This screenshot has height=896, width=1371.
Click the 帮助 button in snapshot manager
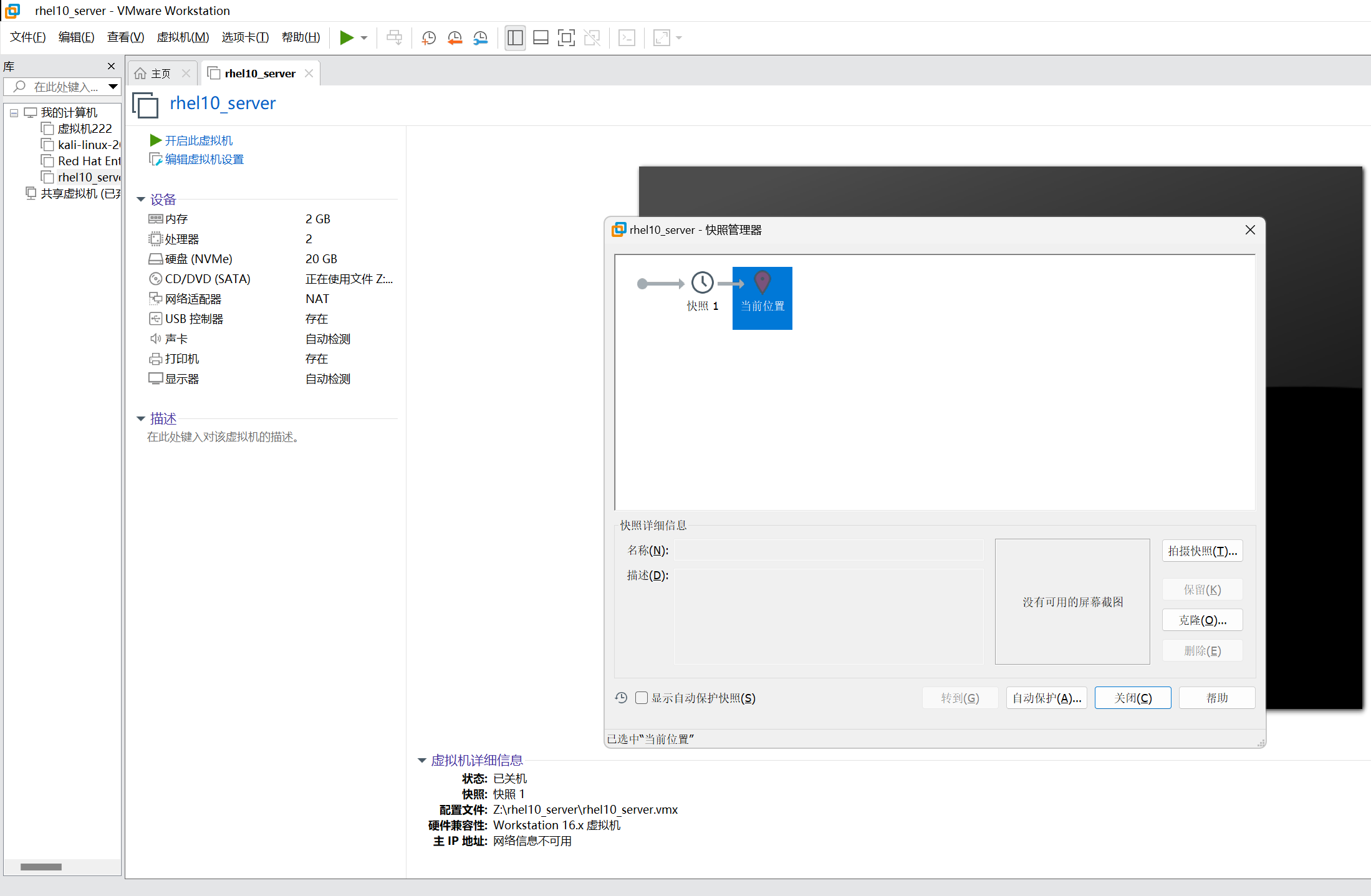click(1217, 698)
